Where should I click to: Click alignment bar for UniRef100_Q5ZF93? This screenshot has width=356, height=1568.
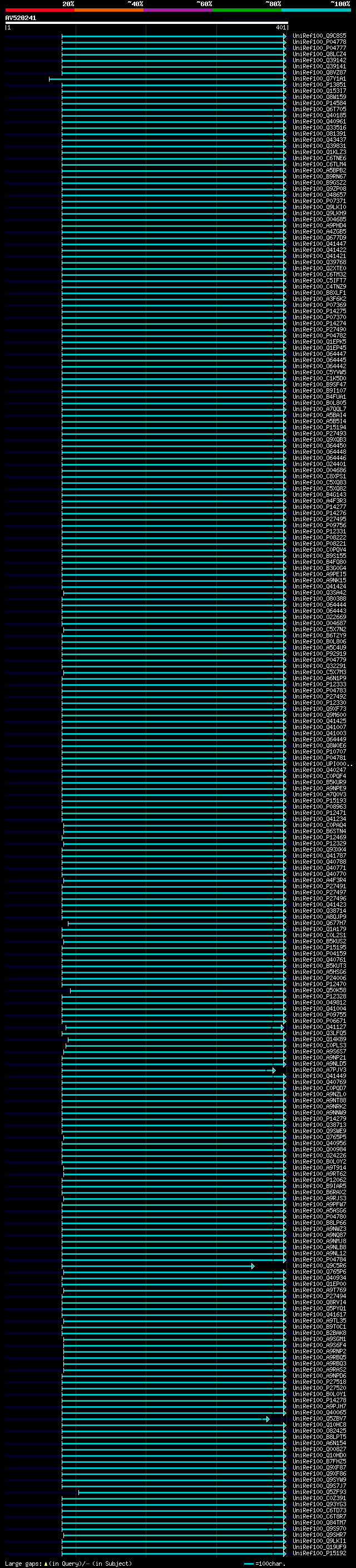coord(182,1492)
